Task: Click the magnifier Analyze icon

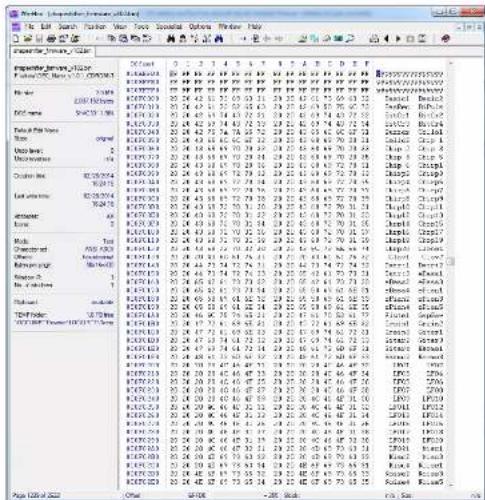Action: click(350, 39)
